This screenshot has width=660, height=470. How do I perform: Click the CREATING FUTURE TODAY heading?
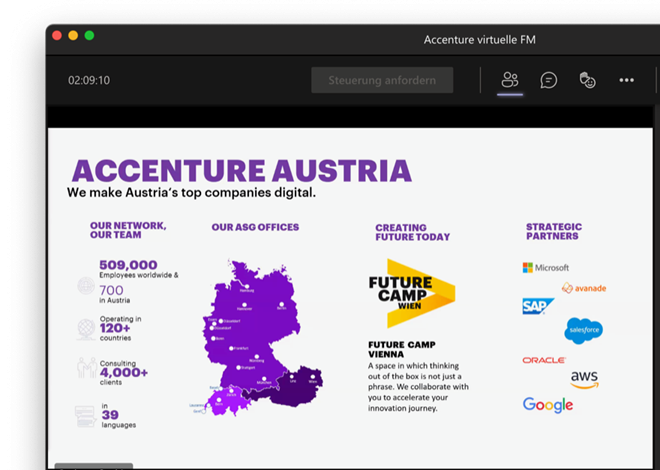tap(412, 232)
